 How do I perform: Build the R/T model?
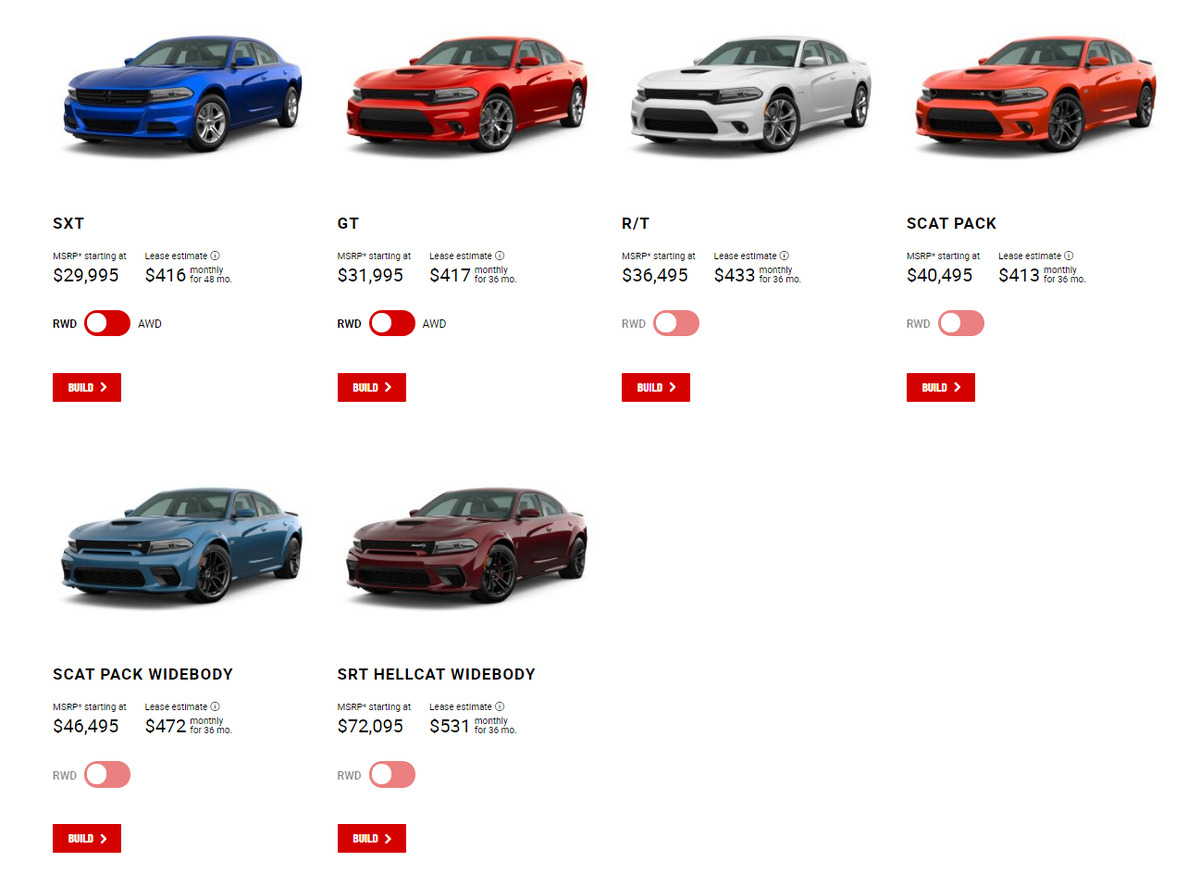656,388
